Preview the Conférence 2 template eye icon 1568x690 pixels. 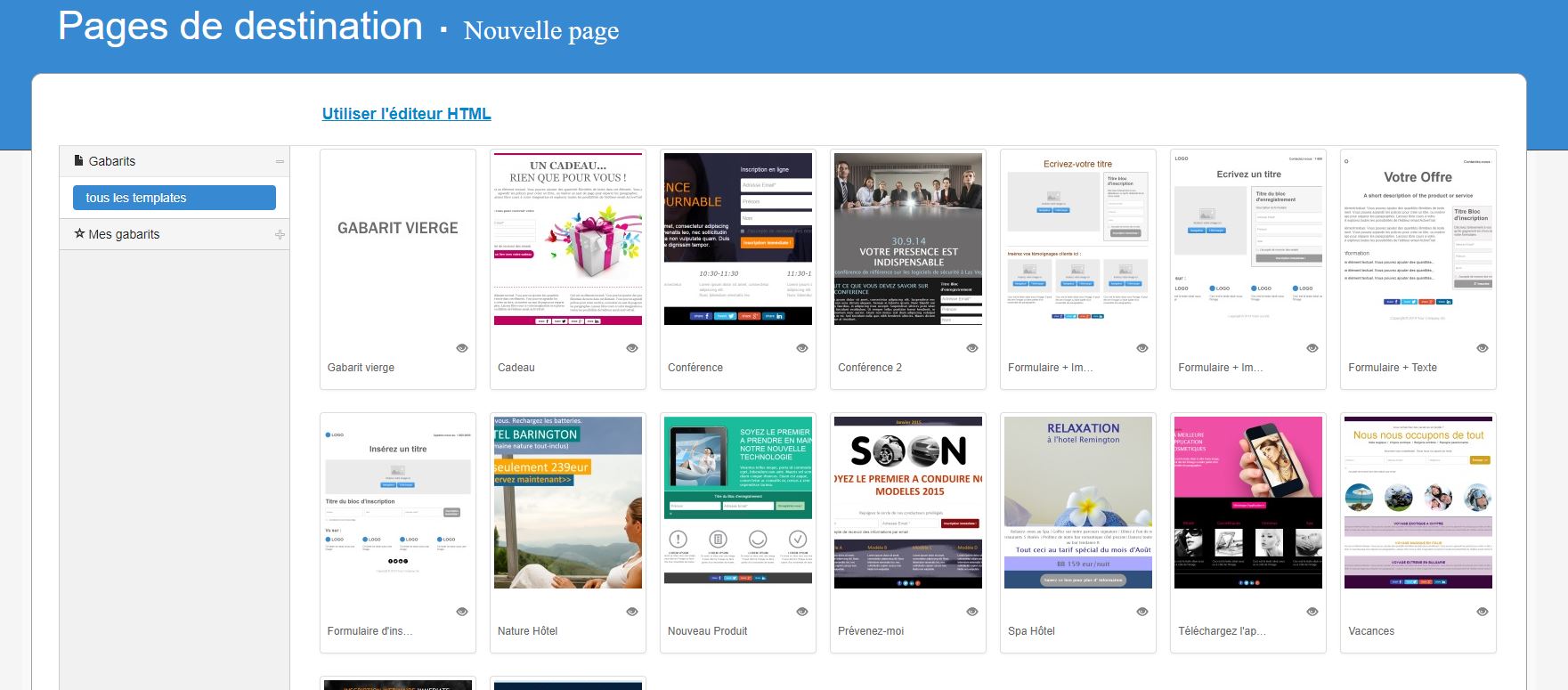click(x=972, y=348)
